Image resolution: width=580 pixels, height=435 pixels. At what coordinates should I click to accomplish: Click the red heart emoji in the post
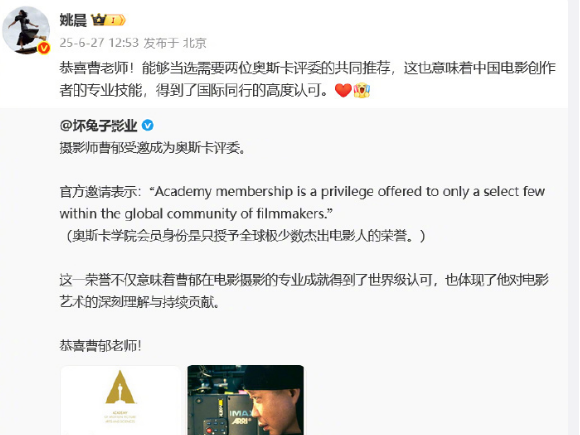pyautogui.click(x=343, y=90)
